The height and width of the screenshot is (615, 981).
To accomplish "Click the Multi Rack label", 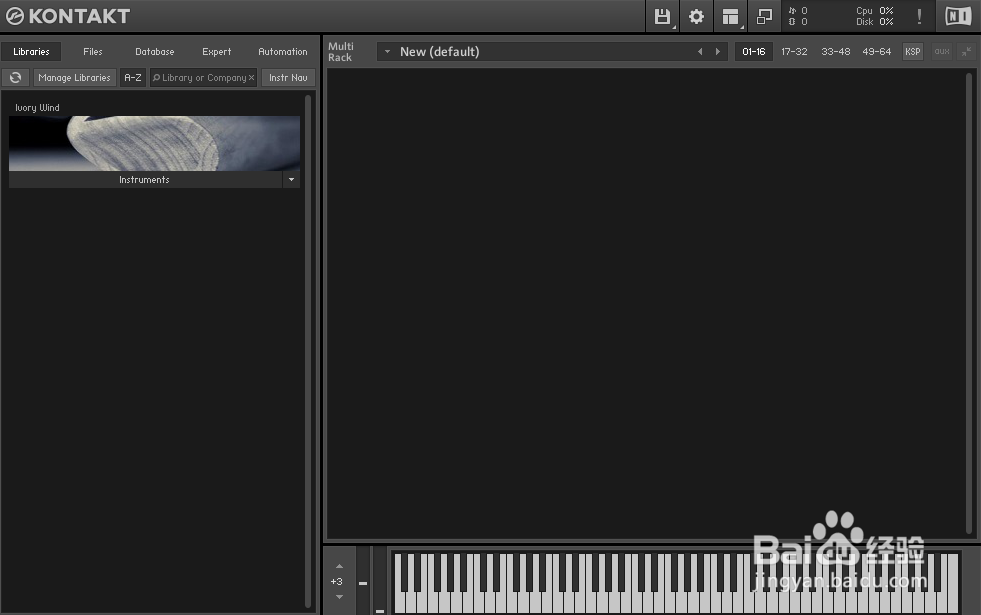I will coord(340,51).
